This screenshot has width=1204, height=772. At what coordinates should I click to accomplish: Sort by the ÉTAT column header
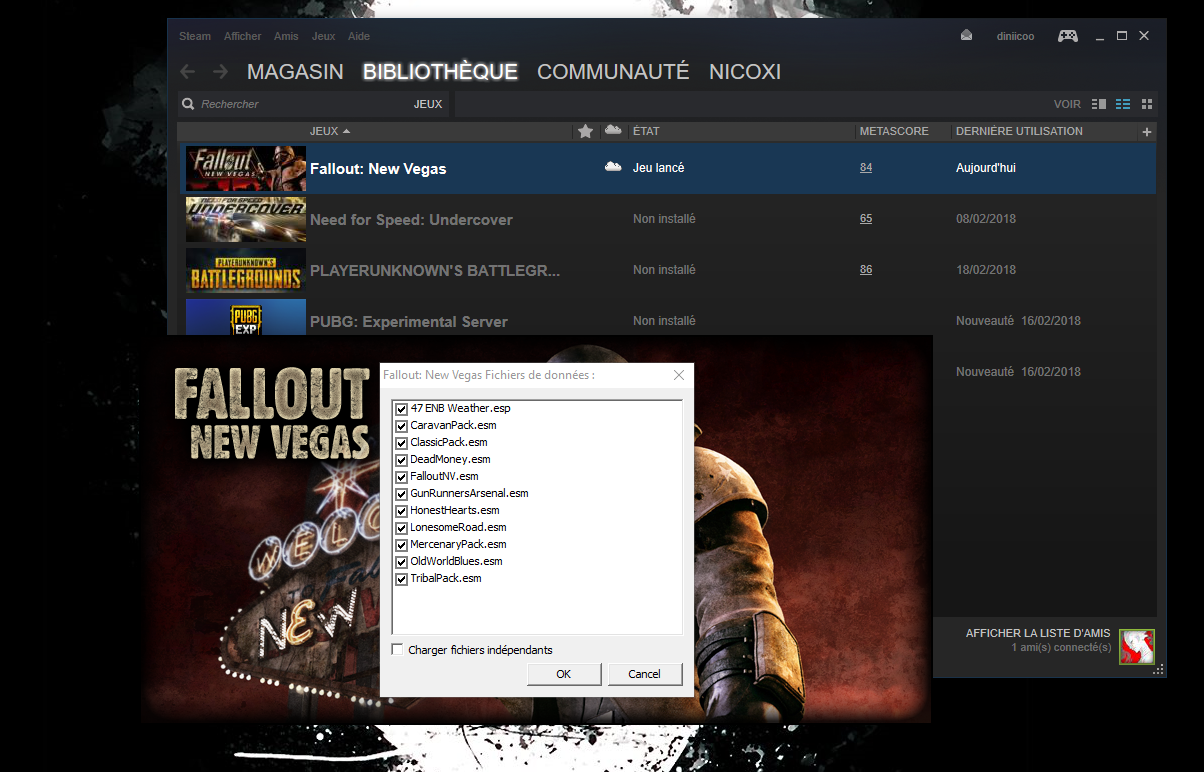646,131
